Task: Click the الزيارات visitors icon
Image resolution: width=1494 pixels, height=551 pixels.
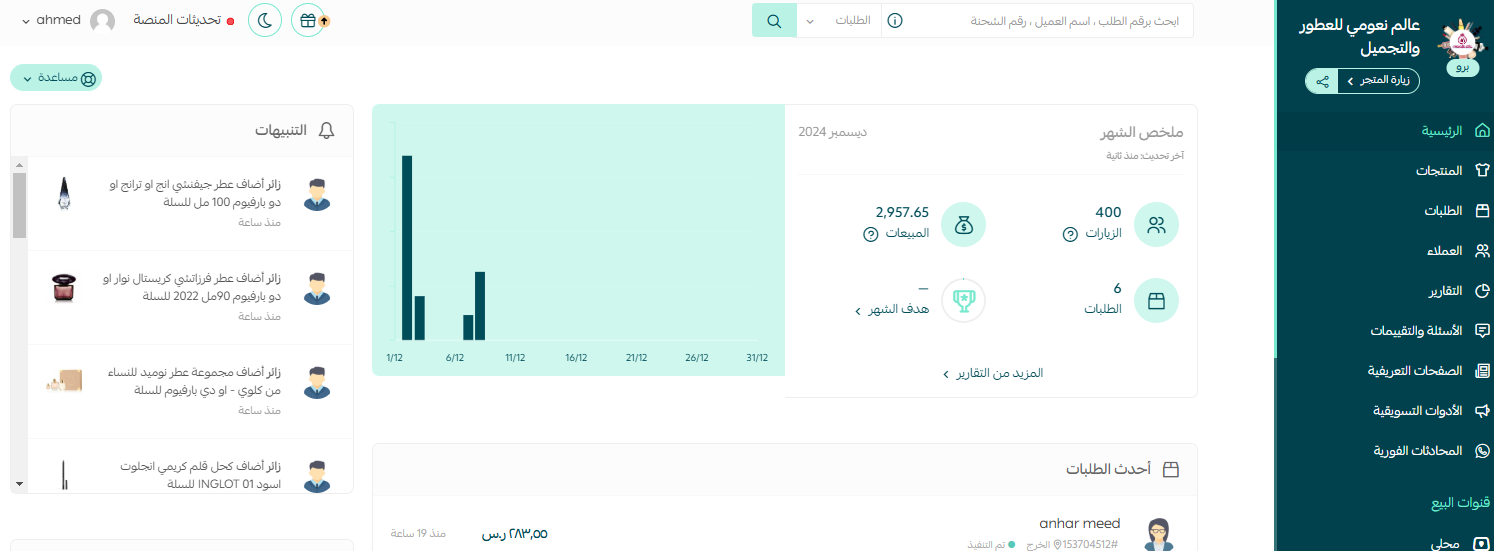Action: (1157, 225)
